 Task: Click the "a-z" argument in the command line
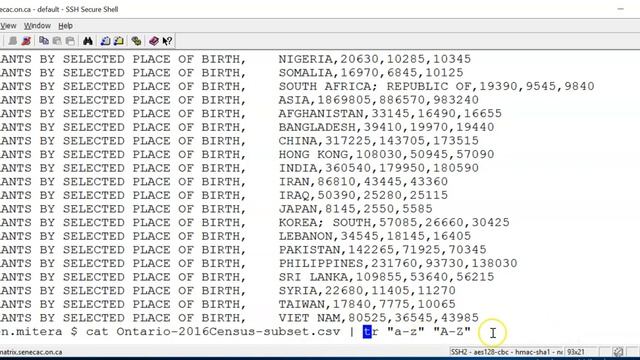coord(406,331)
